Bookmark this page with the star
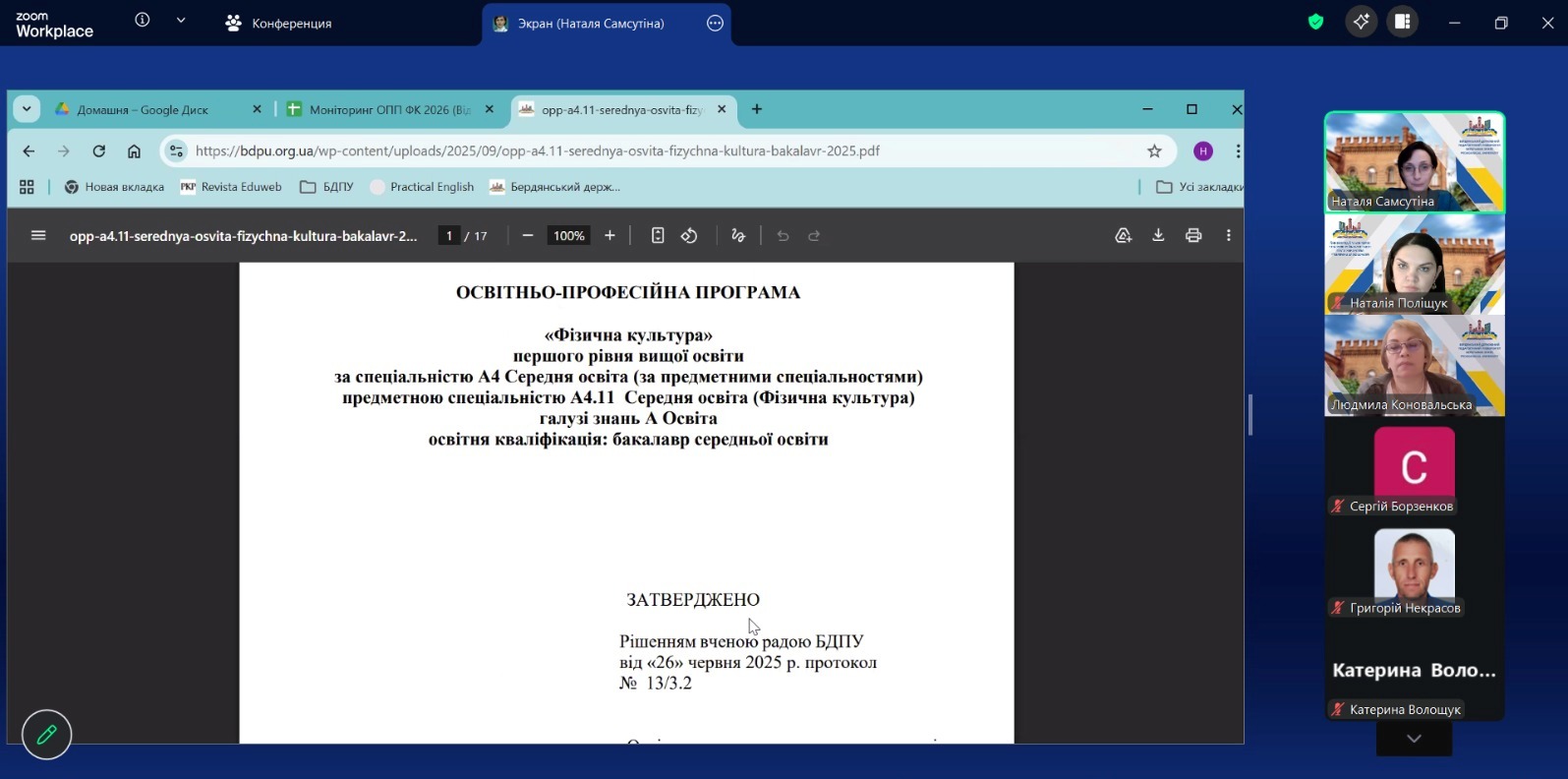1568x779 pixels. [x=1154, y=150]
